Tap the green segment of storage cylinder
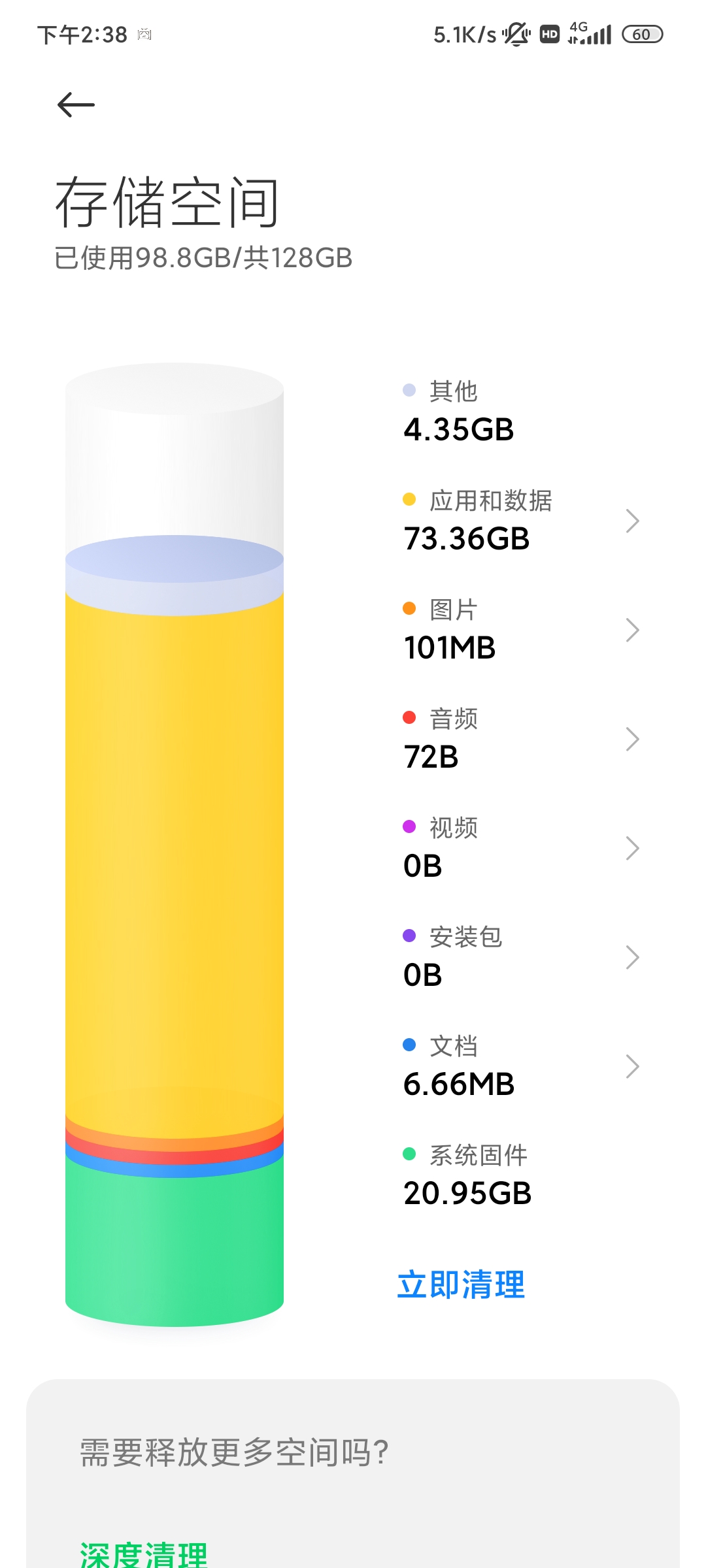This screenshot has width=706, height=1568. (175, 1241)
